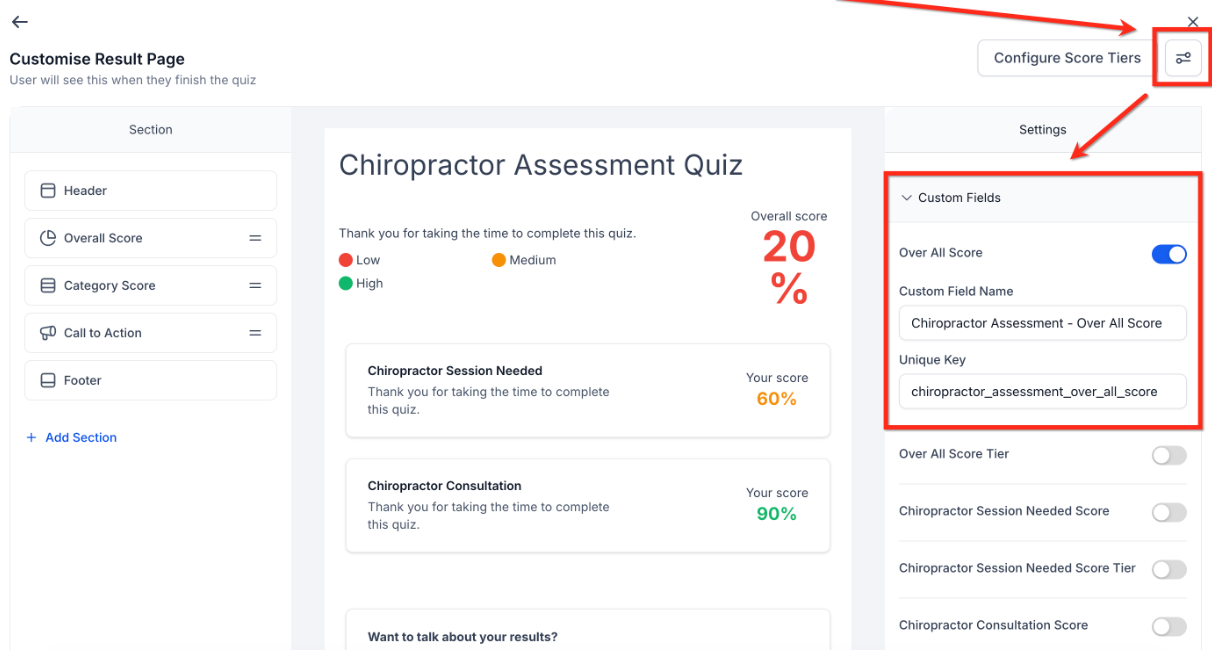Turn on Chiropractor Session Needed Score toggle
This screenshot has height=650, width=1212.
1169,512
